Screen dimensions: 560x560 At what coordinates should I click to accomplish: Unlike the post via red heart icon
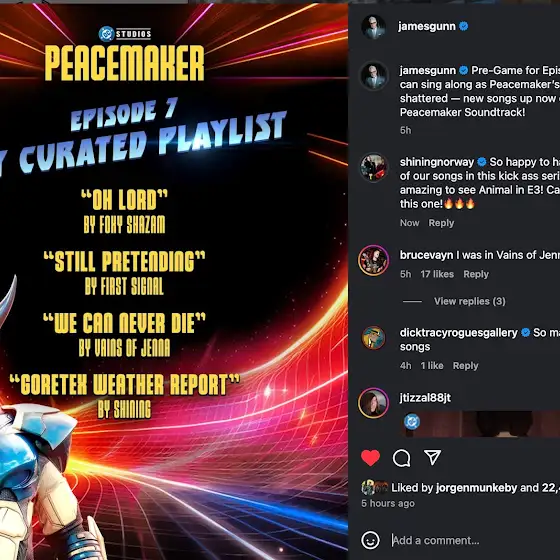point(370,458)
